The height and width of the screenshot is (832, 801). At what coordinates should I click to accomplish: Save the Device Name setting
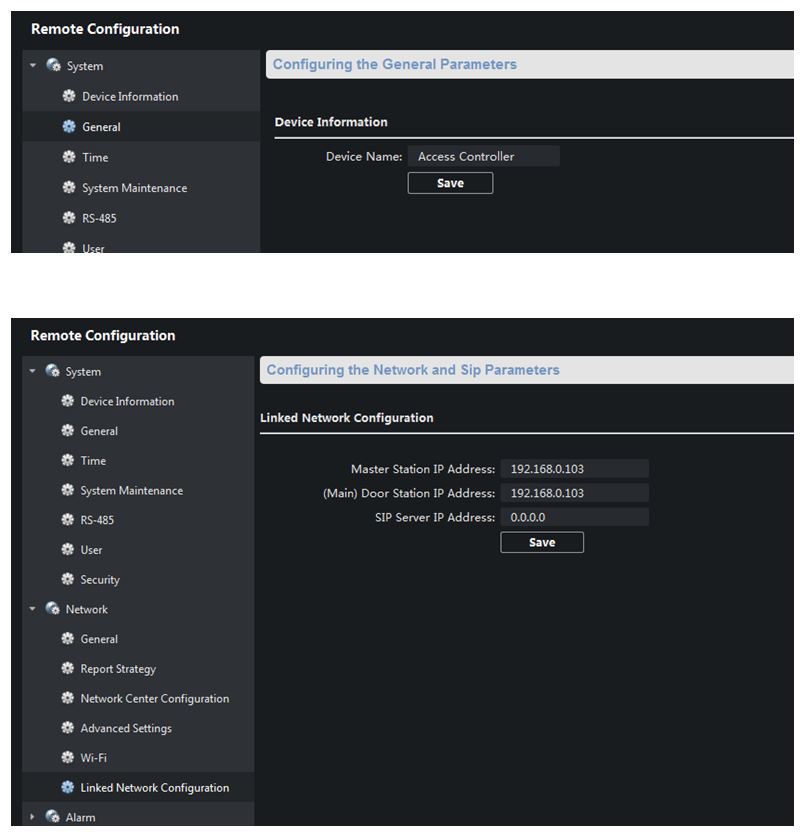click(450, 183)
